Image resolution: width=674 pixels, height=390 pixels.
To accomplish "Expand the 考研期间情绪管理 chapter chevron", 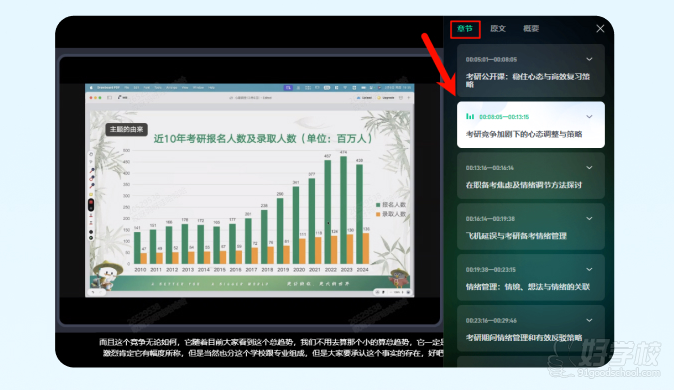I will [x=589, y=320].
